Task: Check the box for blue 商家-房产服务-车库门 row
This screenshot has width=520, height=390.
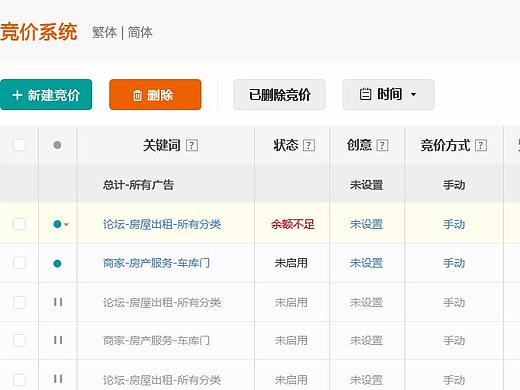Action: pyautogui.click(x=19, y=263)
